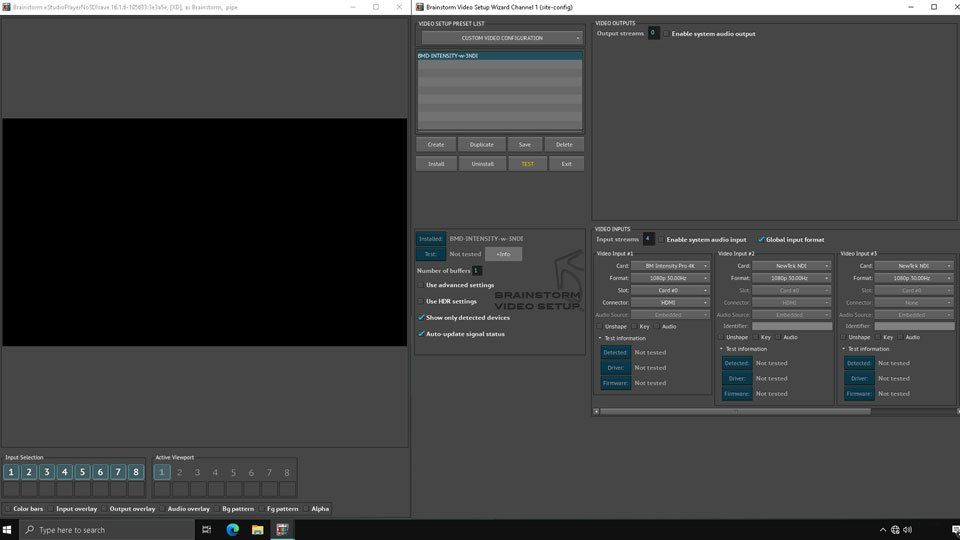Open Windows Start menu

tap(10, 529)
